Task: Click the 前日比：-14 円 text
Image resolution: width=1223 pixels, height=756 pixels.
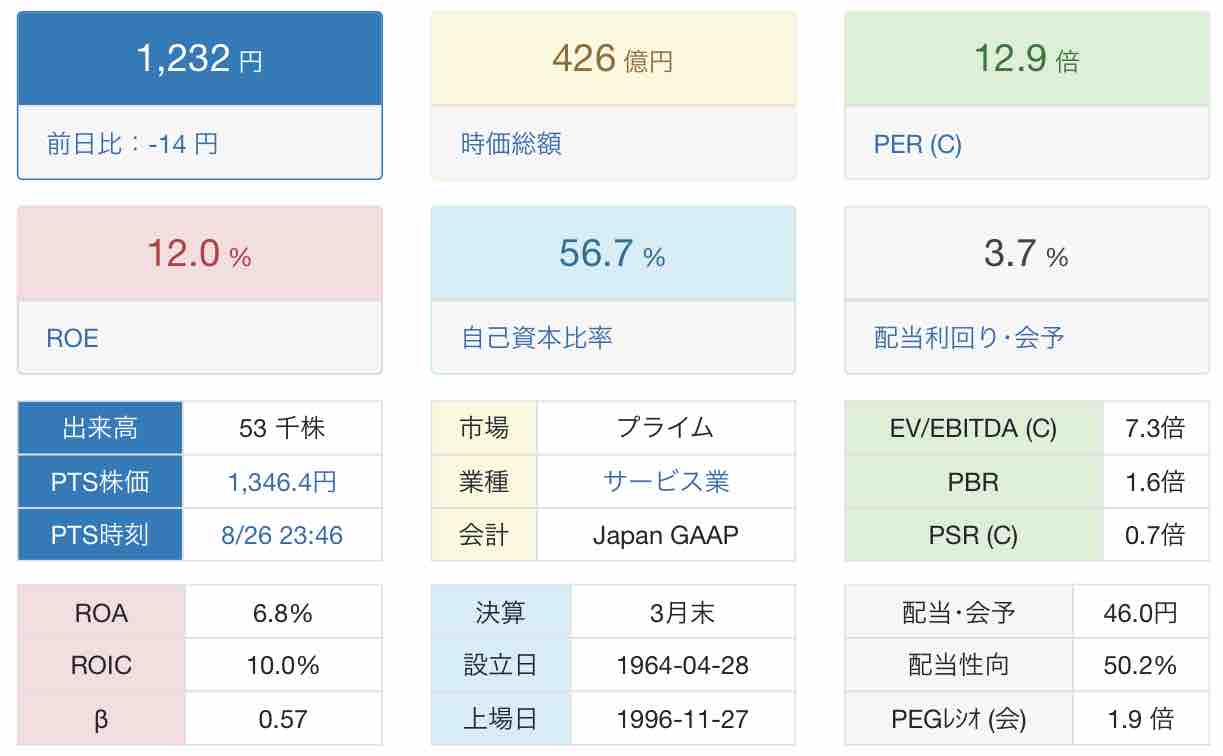Action: pyautogui.click(x=132, y=144)
